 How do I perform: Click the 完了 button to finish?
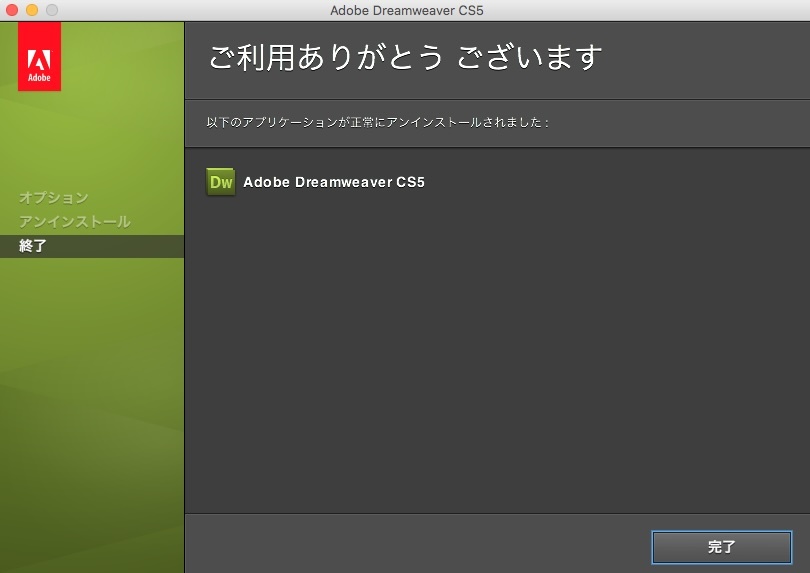point(722,547)
